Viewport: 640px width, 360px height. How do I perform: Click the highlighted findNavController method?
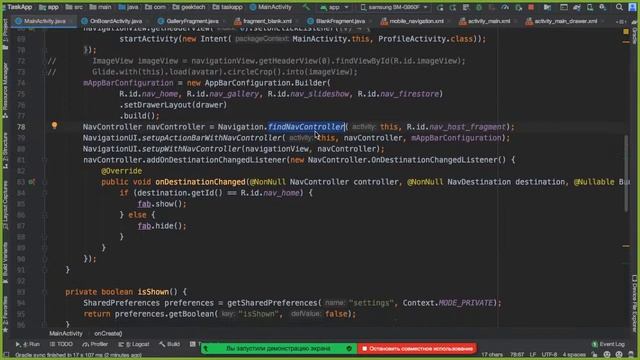(306, 127)
